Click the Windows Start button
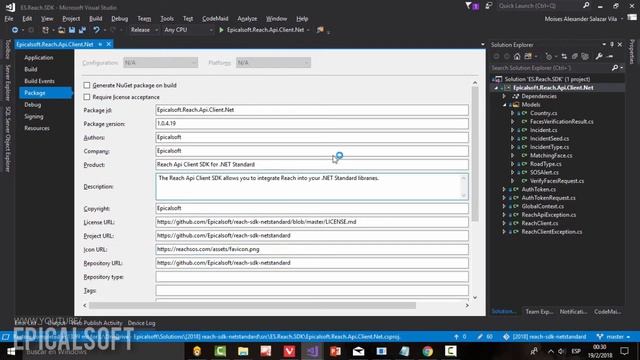This screenshot has width=640, height=360. point(11,351)
